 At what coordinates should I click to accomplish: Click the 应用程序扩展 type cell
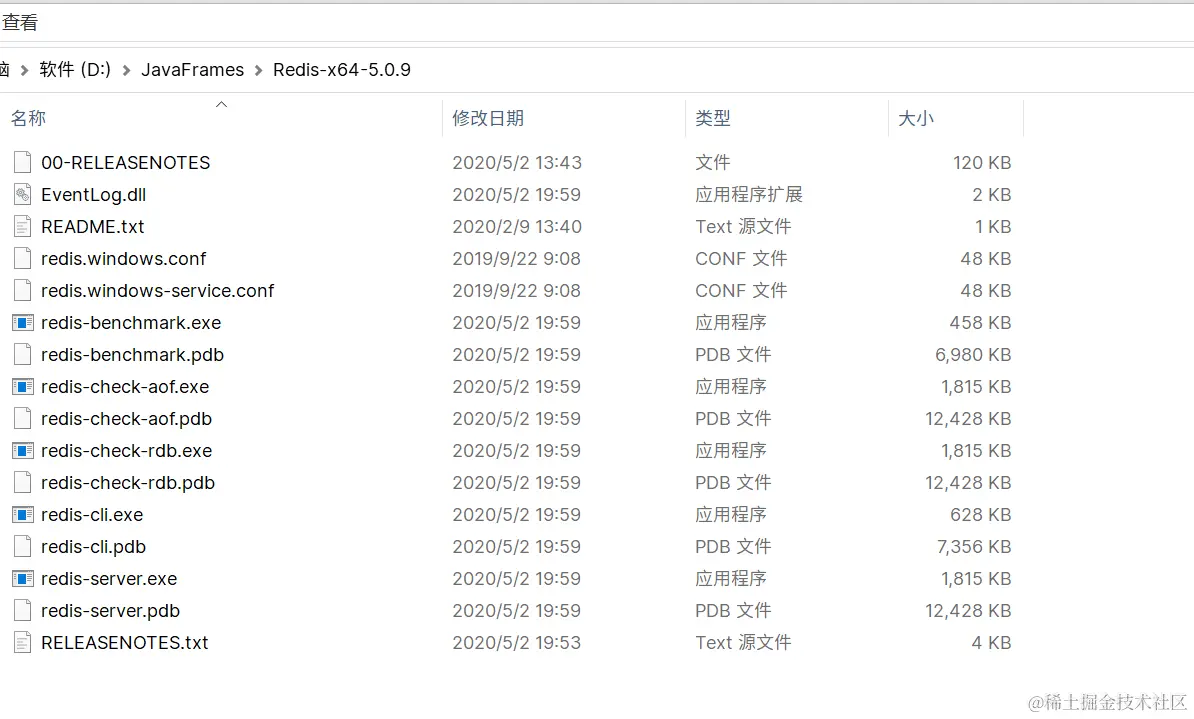pos(749,194)
